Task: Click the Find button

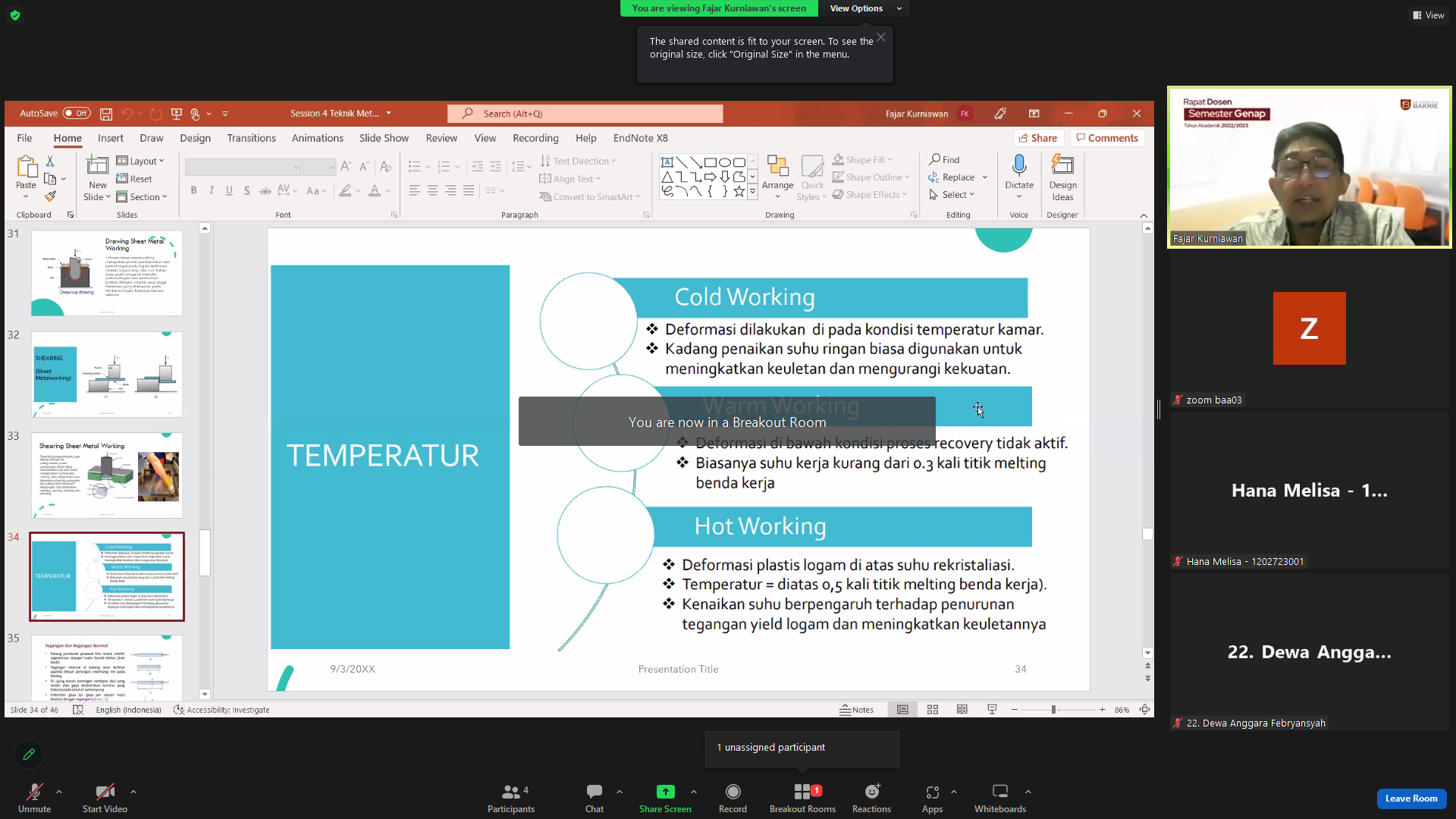Action: [945, 160]
